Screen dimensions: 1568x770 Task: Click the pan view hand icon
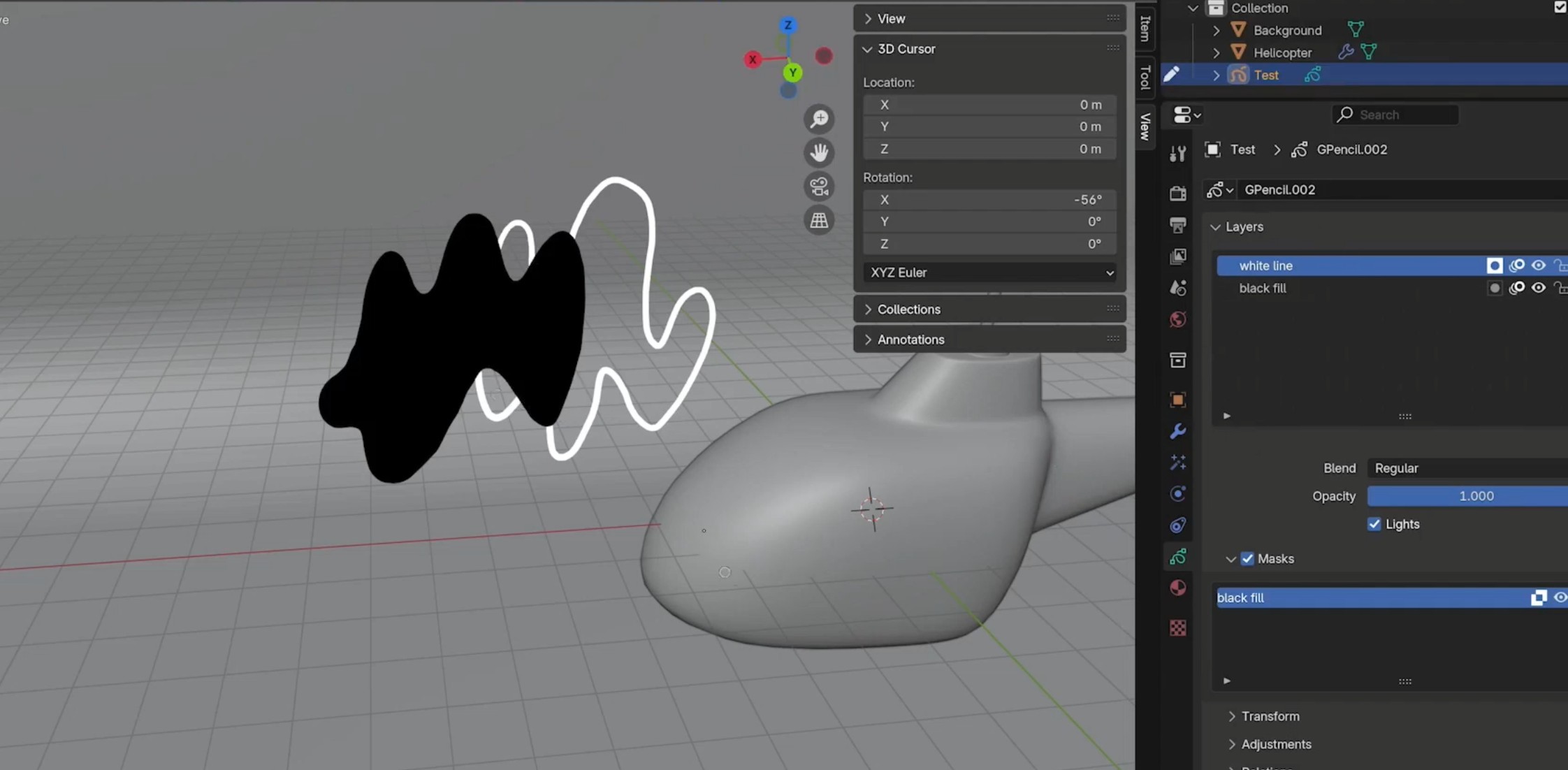tap(819, 152)
